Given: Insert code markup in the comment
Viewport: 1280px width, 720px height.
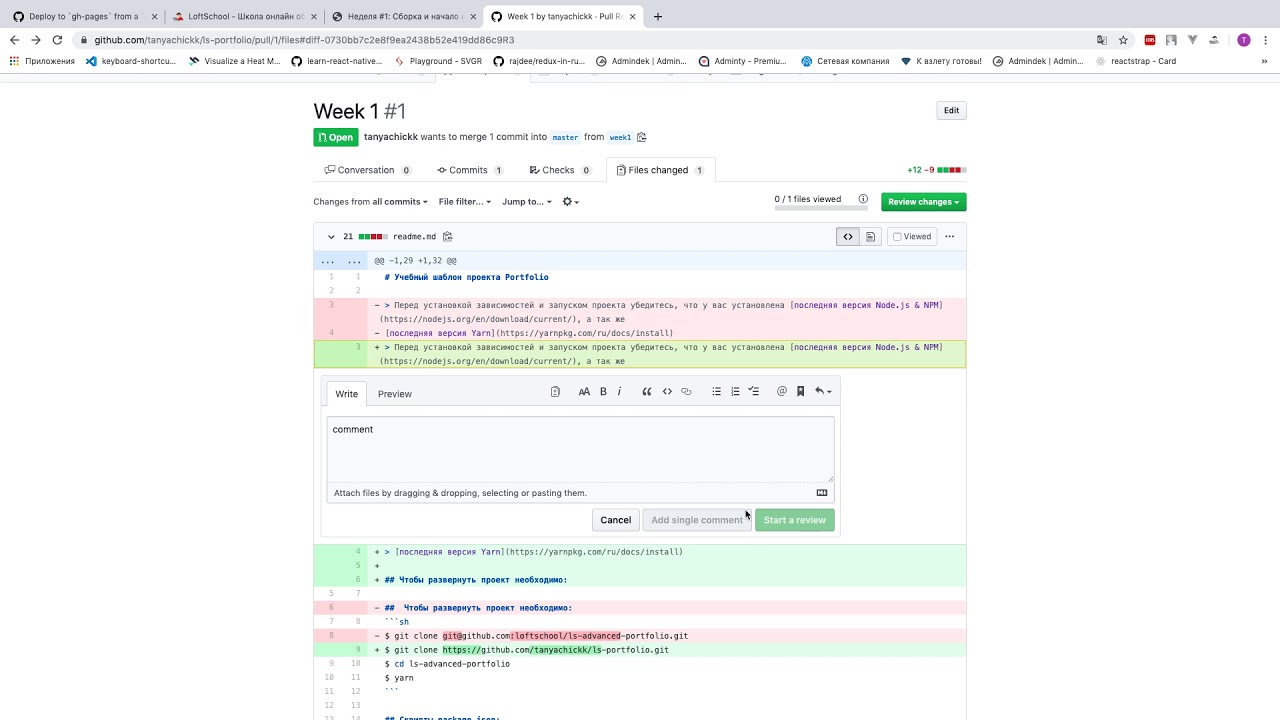Looking at the screenshot, I should pos(667,392).
